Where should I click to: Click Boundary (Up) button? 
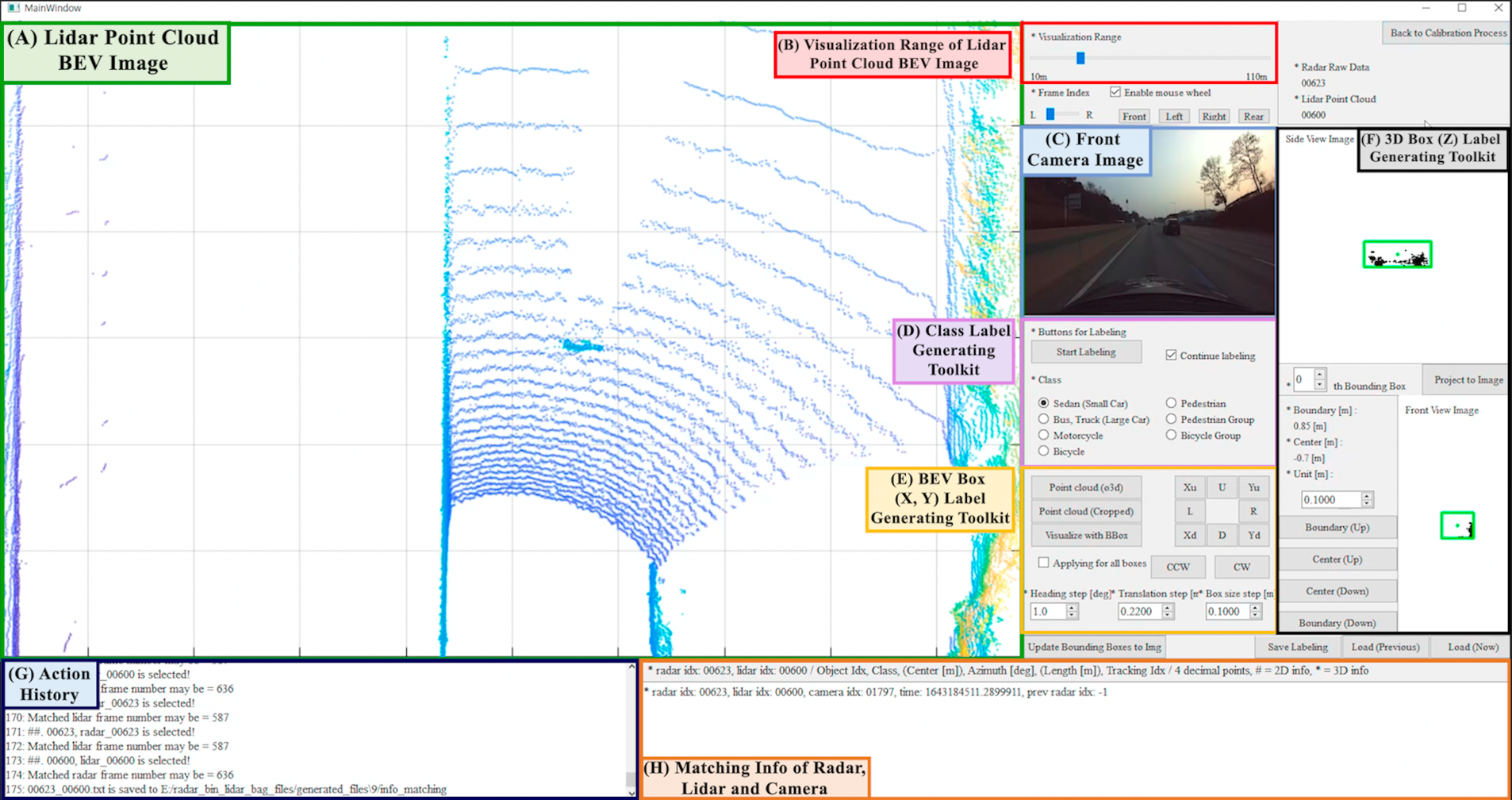coord(1337,527)
